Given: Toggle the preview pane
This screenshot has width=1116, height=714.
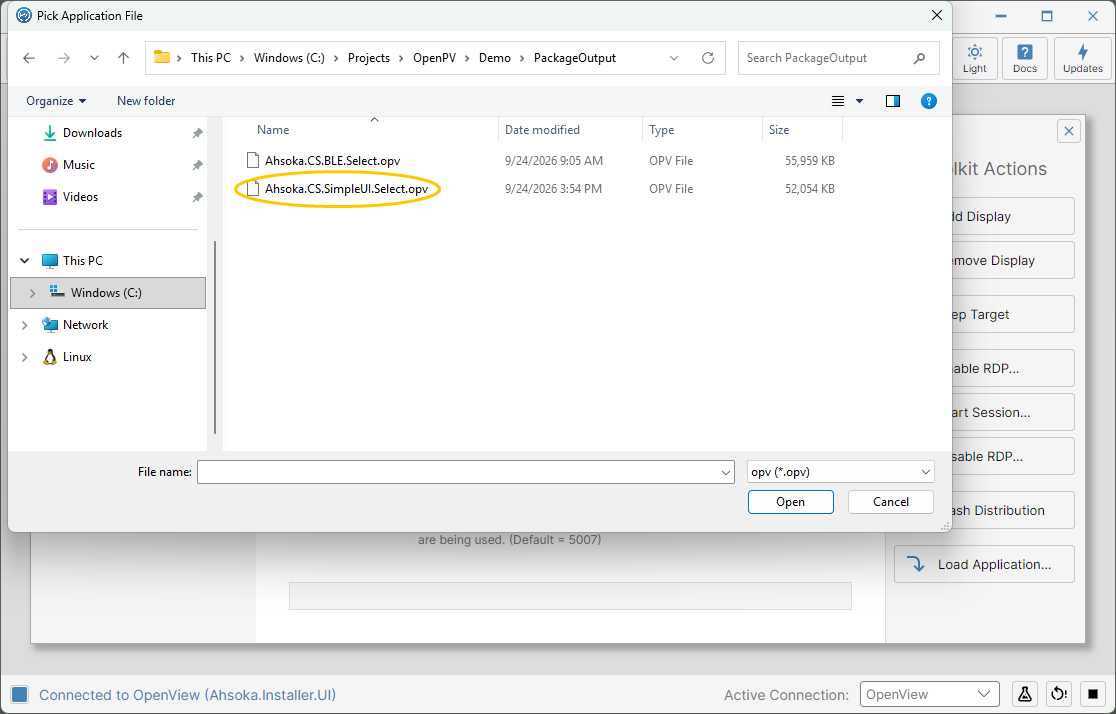Looking at the screenshot, I should pyautogui.click(x=893, y=101).
